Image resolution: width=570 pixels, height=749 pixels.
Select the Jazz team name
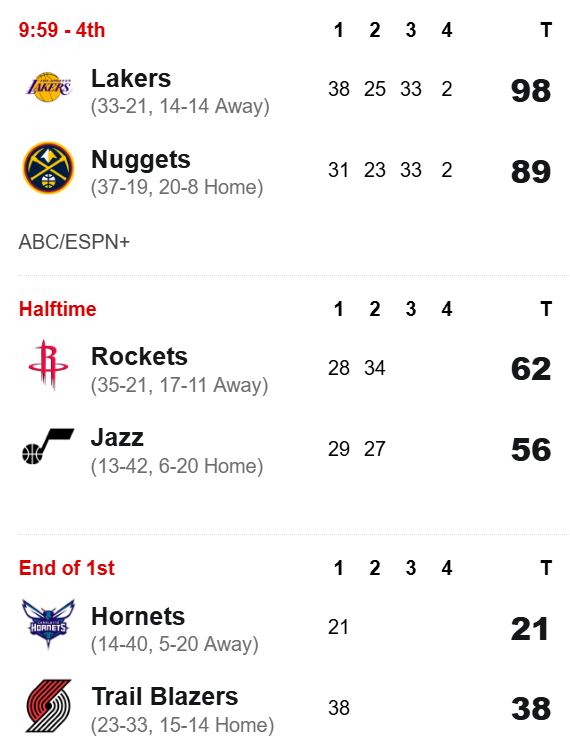(x=117, y=438)
